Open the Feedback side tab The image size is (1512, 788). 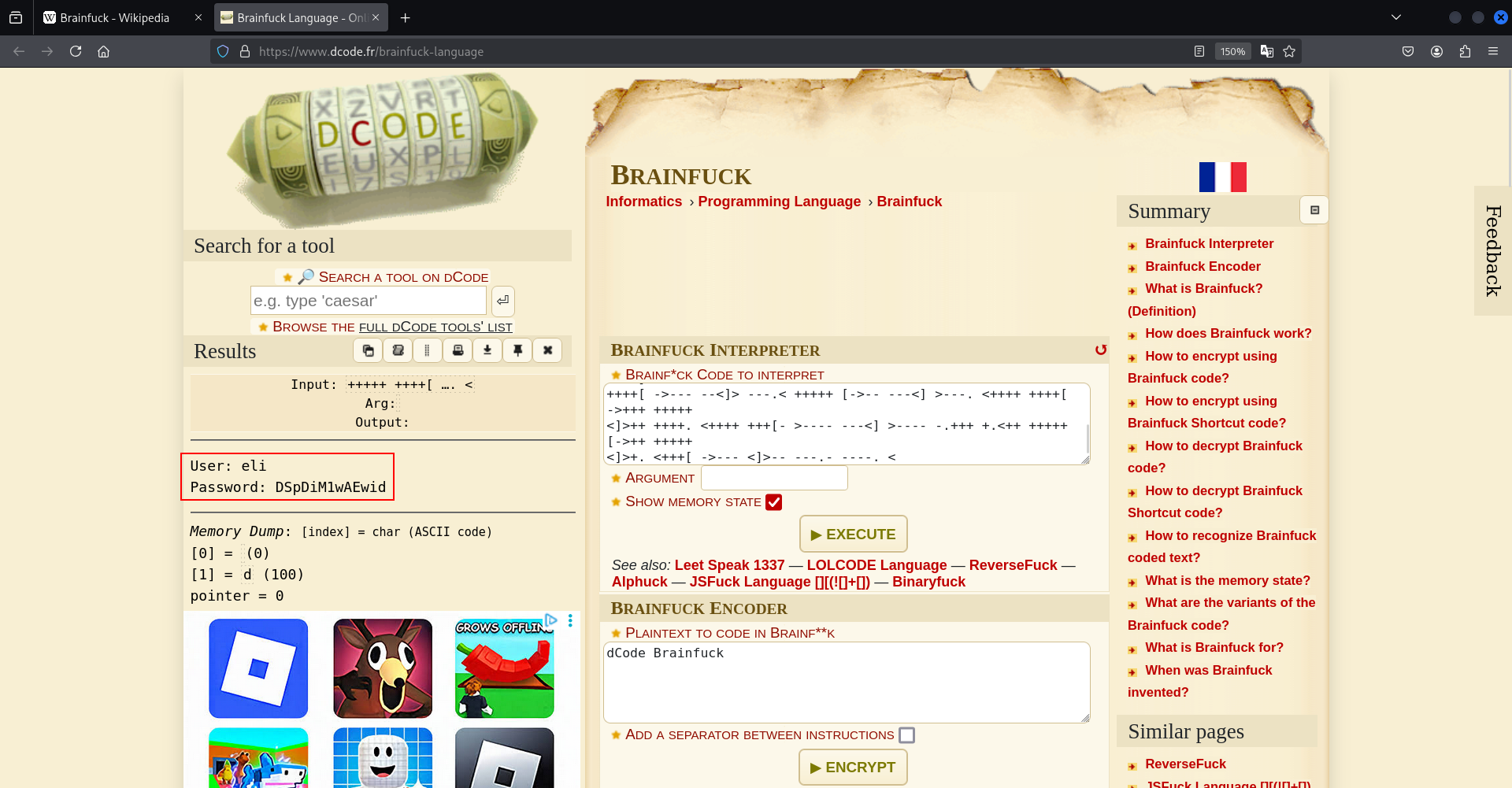click(1492, 250)
